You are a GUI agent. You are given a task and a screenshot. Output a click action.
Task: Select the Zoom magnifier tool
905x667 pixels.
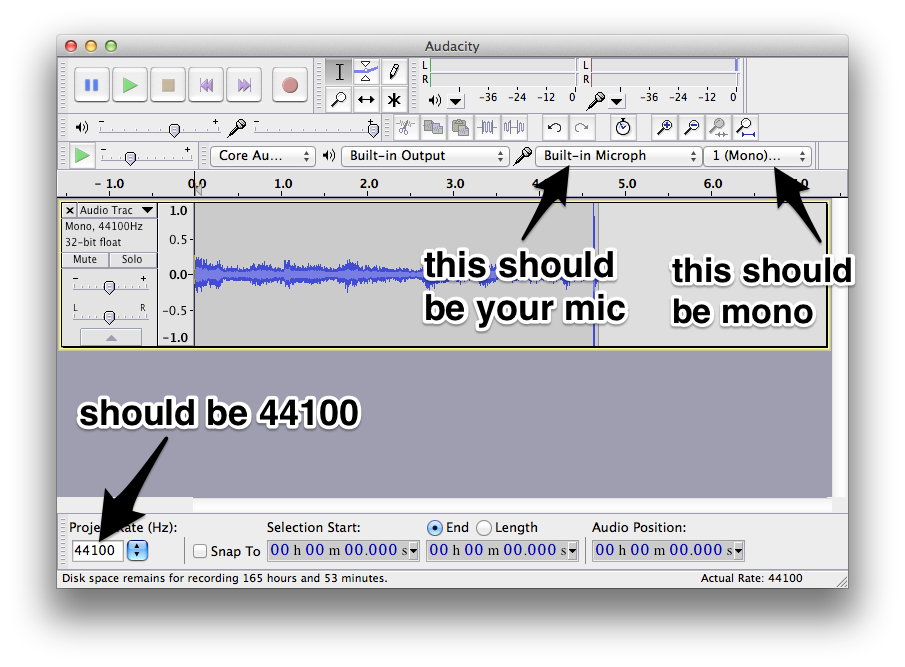339,99
